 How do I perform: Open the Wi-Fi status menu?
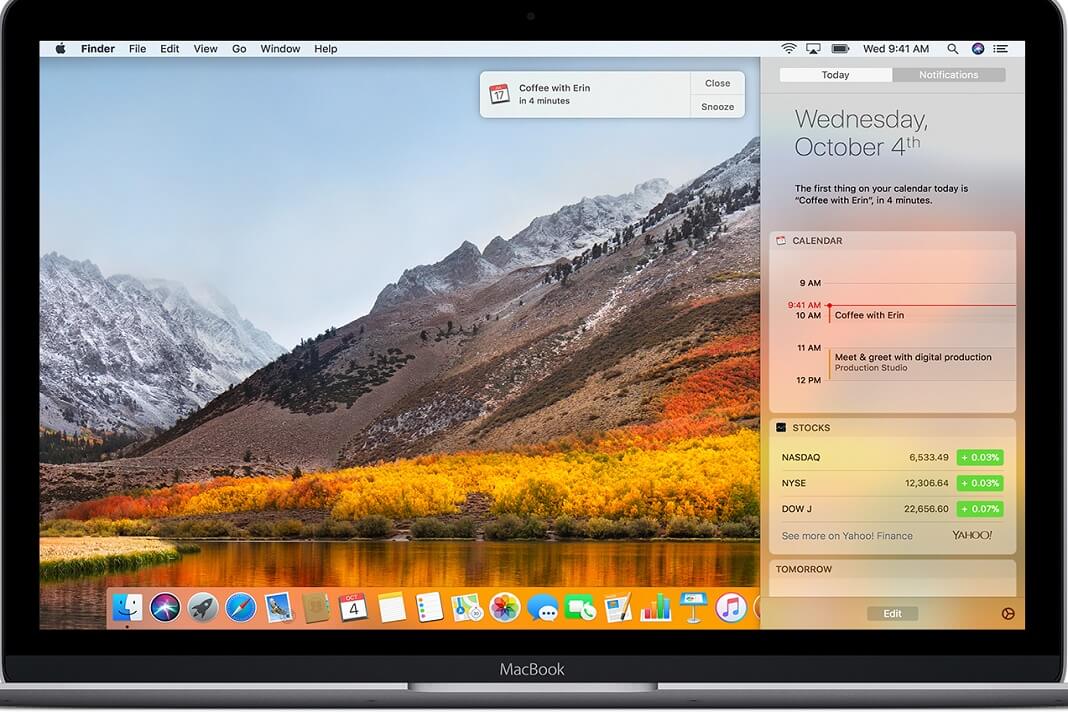click(789, 49)
